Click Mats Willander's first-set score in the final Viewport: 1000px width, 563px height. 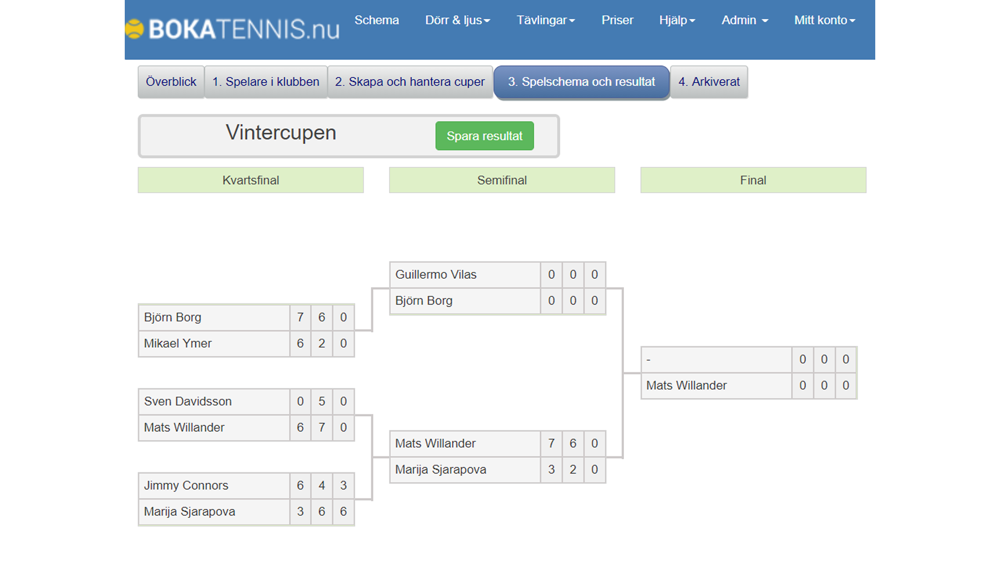point(802,386)
